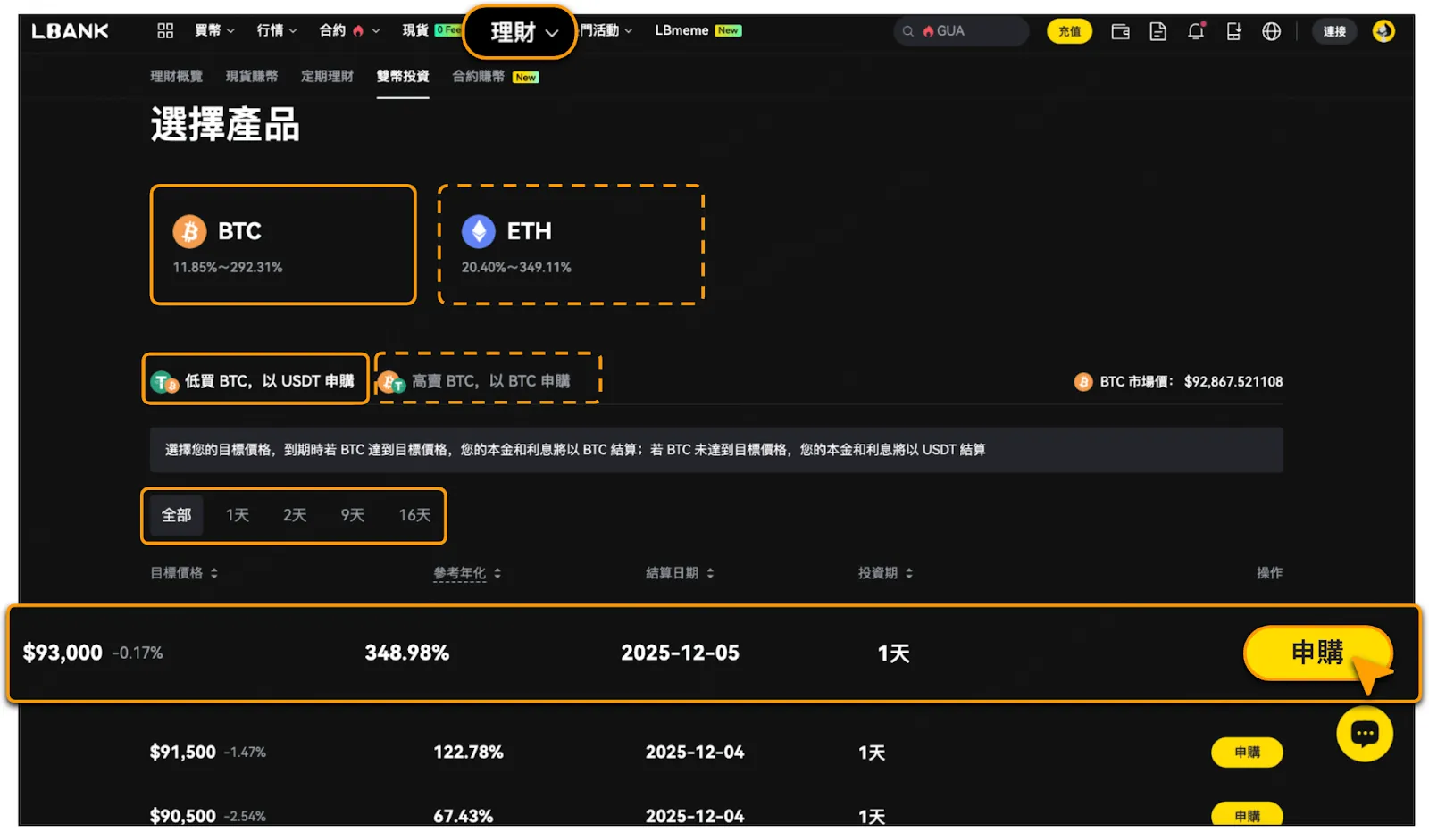Open the apps grid menu icon

pos(165,31)
